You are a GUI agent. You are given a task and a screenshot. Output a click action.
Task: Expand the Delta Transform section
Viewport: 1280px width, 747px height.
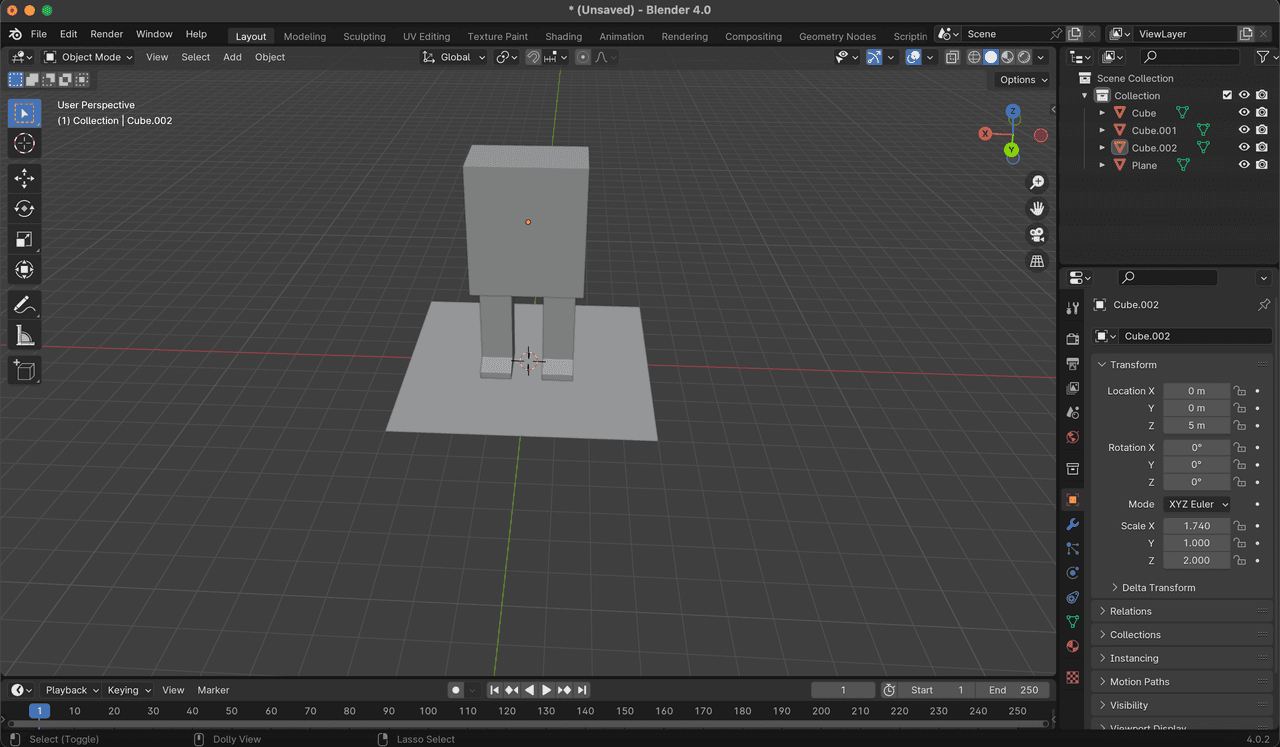coord(1157,587)
